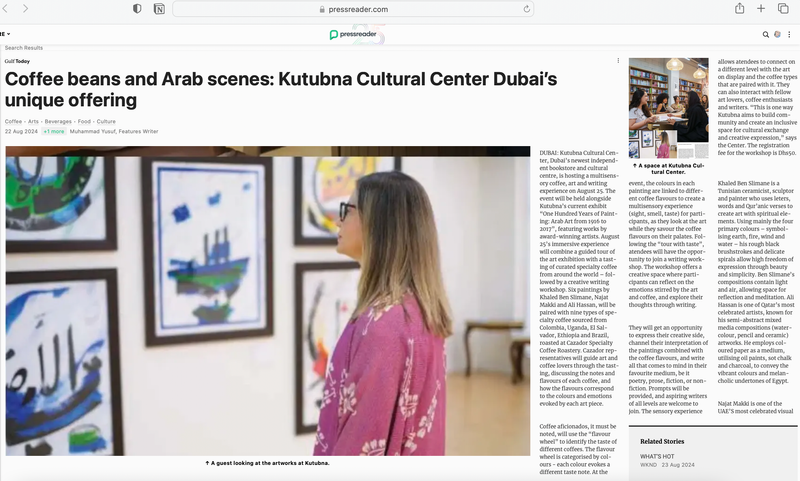
Task: Show Safari tab overview
Action: coord(783,8)
